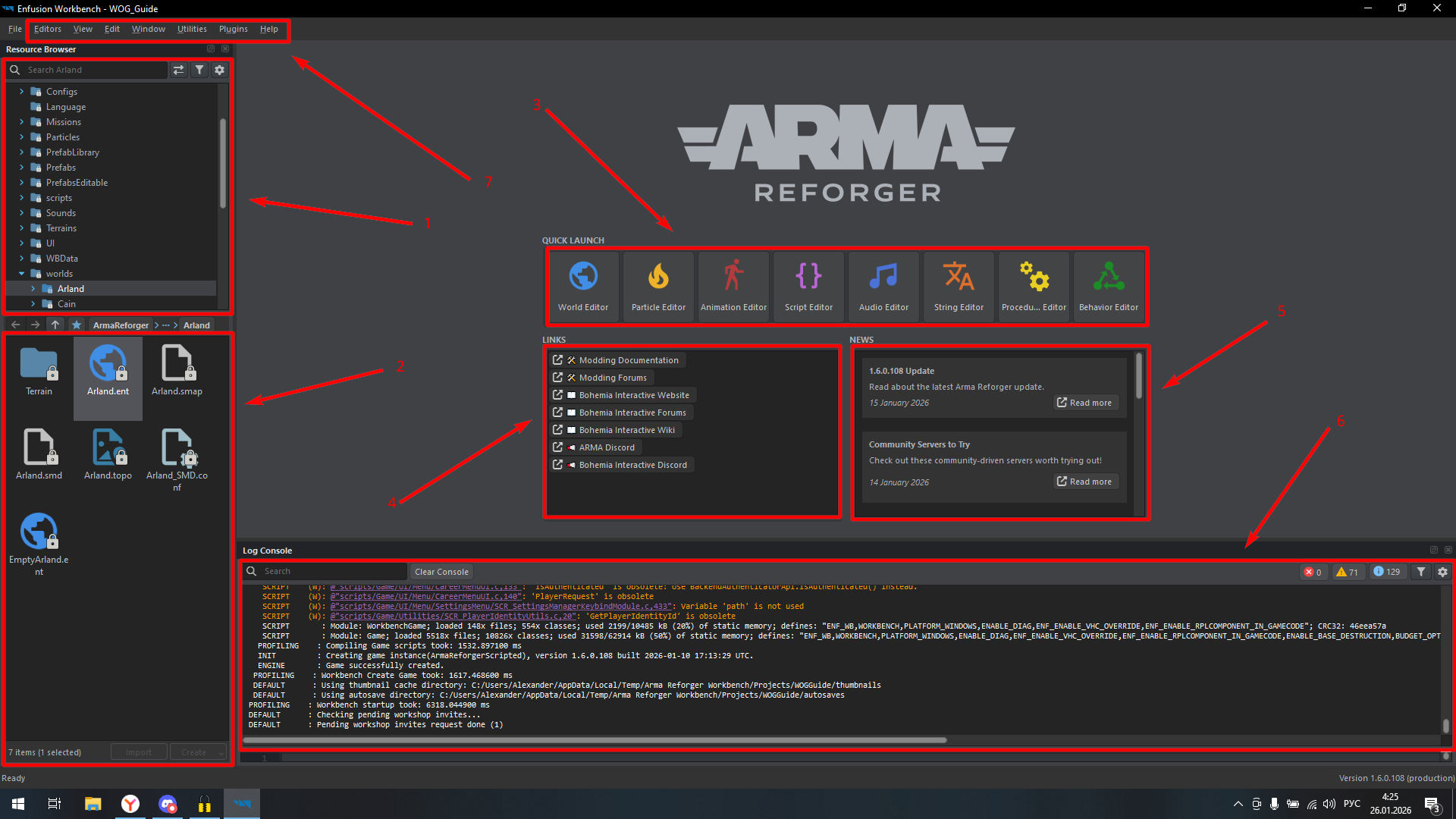Open the String Editor
The image size is (1456, 819).
(x=959, y=287)
